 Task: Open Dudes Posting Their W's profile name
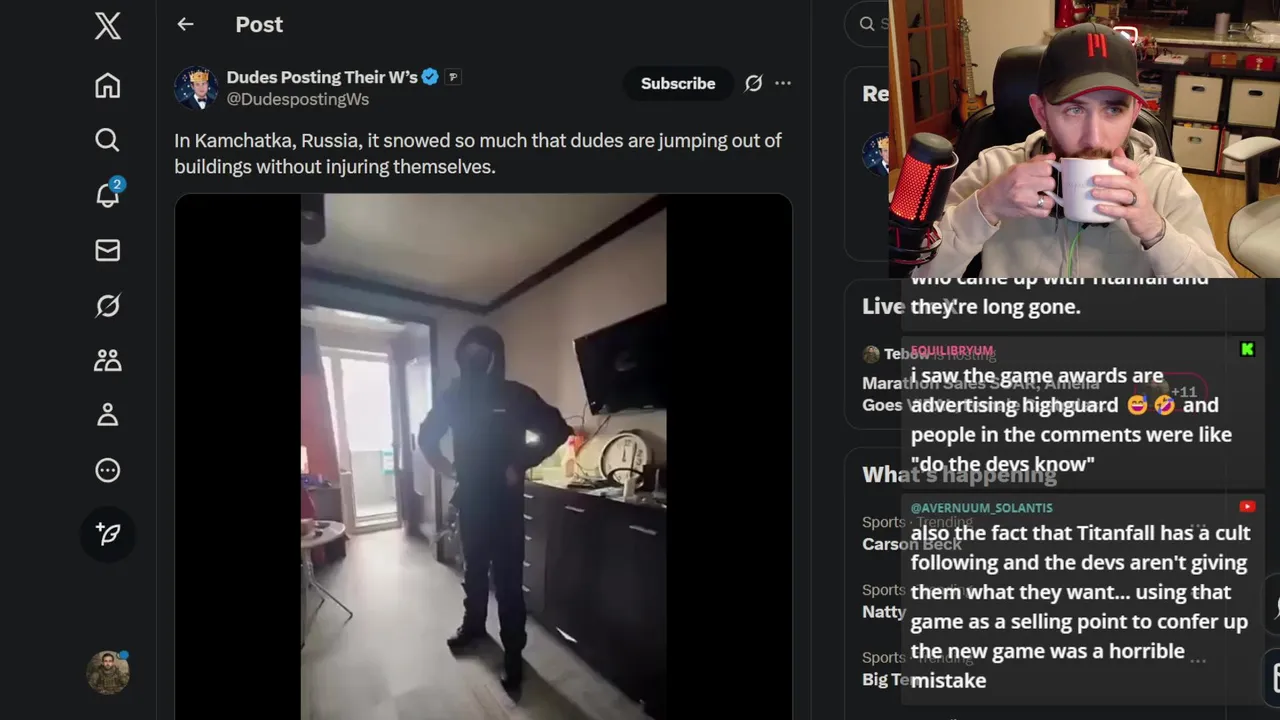tap(322, 77)
